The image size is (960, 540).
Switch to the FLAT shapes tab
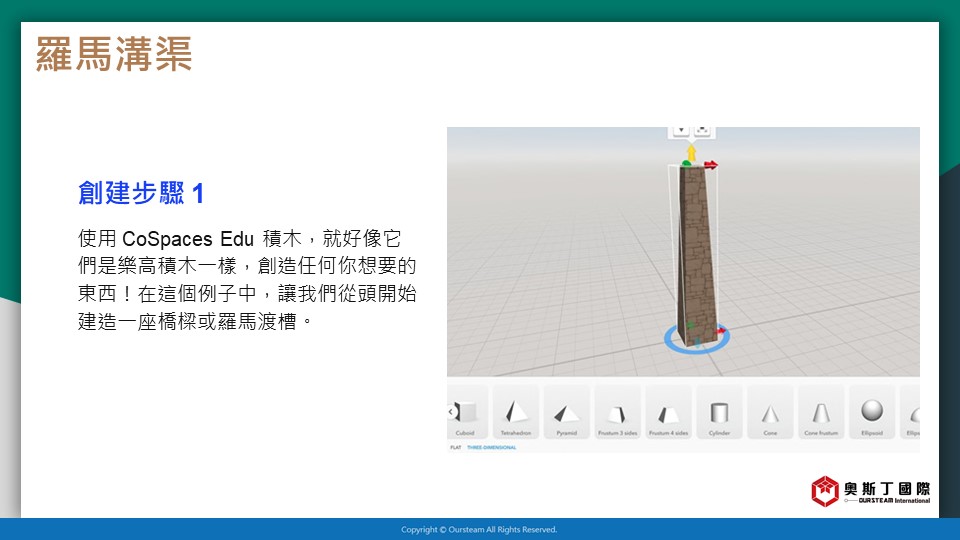tap(456, 448)
